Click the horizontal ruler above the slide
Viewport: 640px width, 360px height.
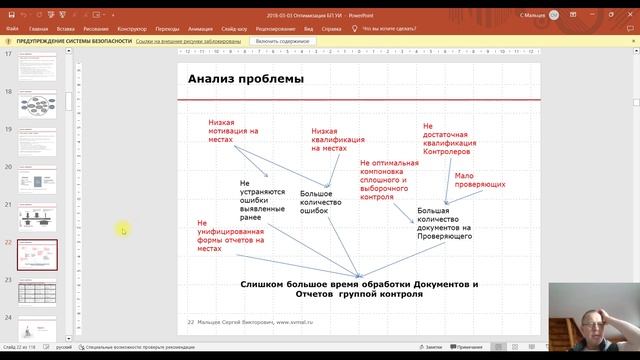click(x=359, y=52)
